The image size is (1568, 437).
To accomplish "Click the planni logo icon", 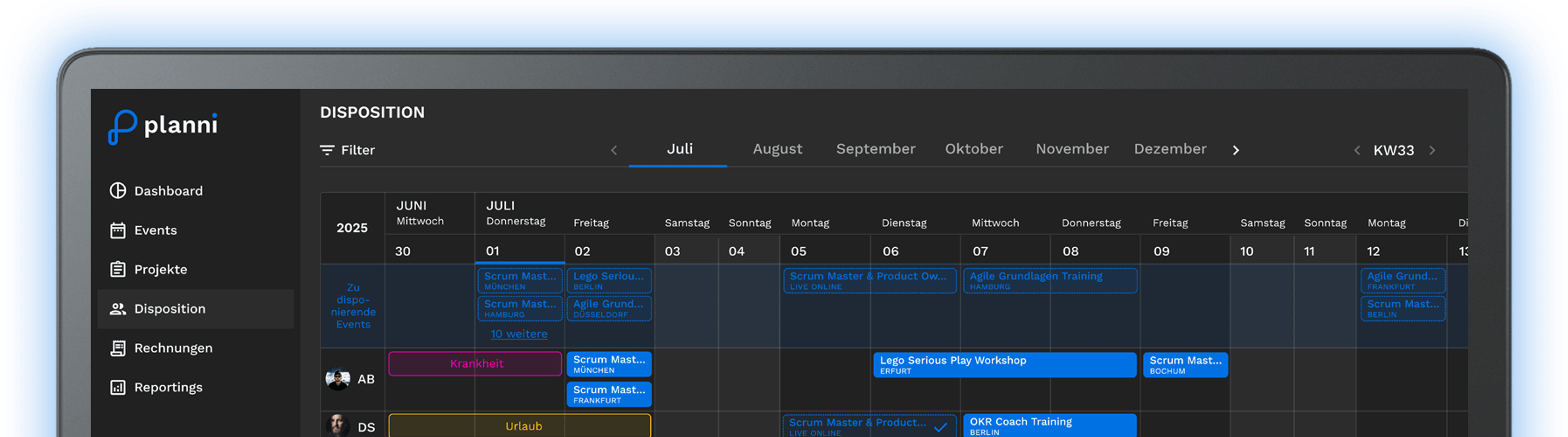I will 122,126.
